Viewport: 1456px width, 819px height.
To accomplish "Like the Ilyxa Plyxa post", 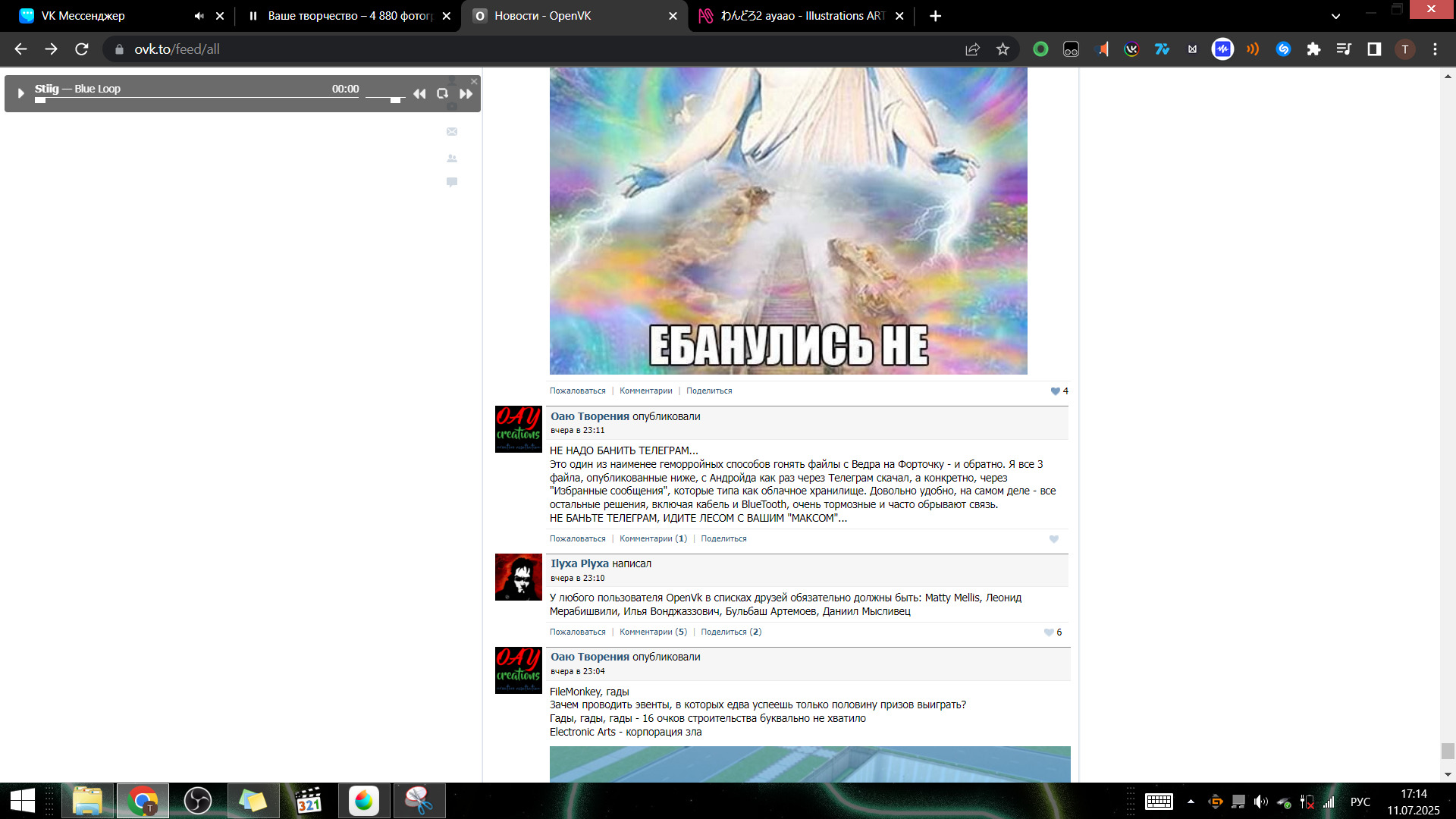I will click(1049, 632).
